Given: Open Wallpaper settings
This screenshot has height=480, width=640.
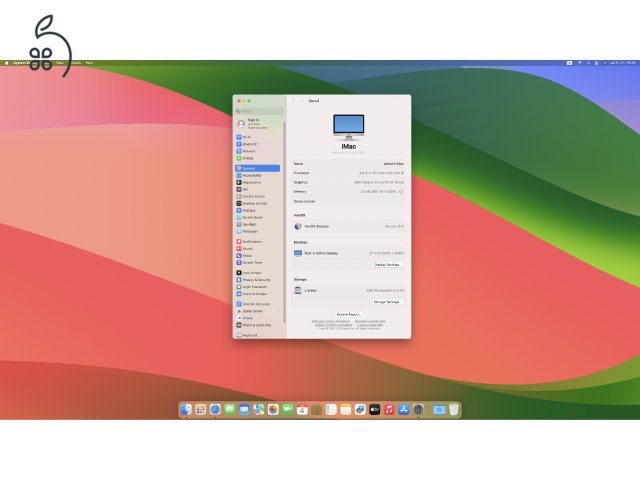Looking at the screenshot, I should tap(258, 231).
